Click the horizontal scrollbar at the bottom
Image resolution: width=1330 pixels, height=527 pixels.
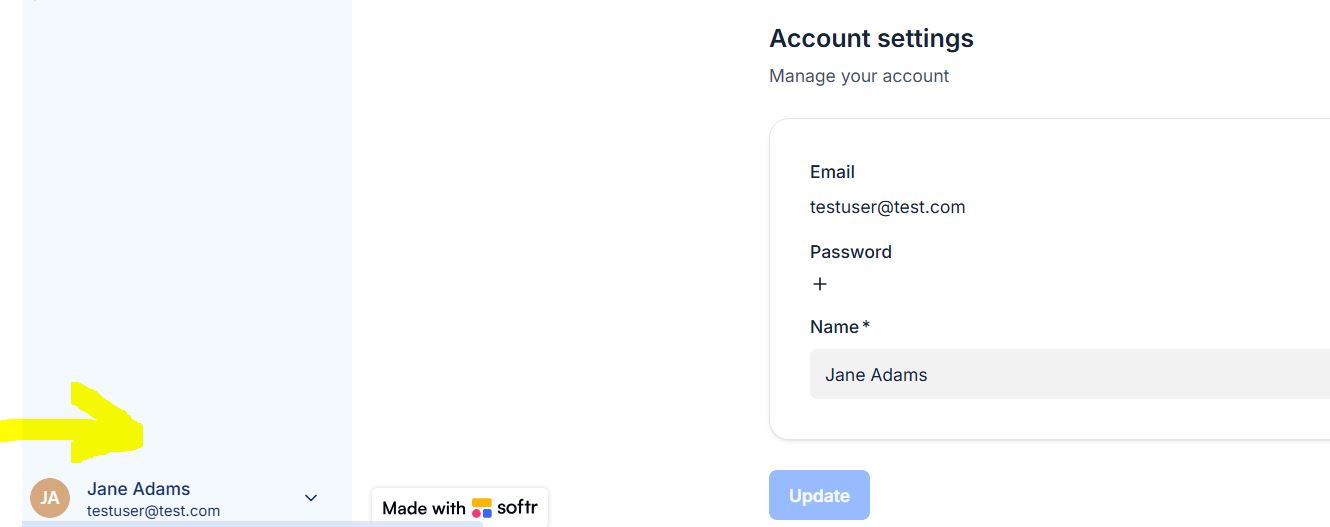pos(250,523)
